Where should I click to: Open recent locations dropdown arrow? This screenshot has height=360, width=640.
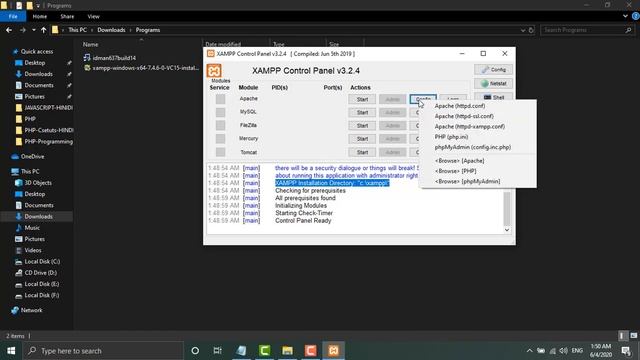click(33, 30)
